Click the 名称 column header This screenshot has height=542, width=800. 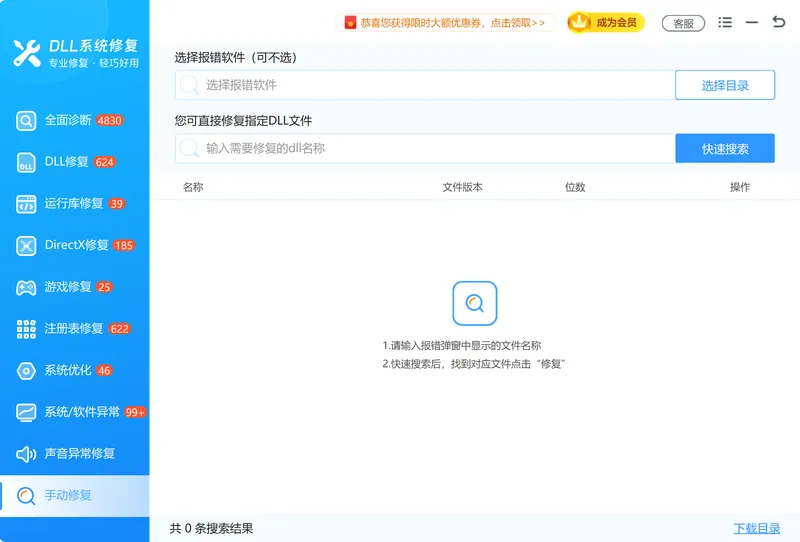(x=193, y=187)
